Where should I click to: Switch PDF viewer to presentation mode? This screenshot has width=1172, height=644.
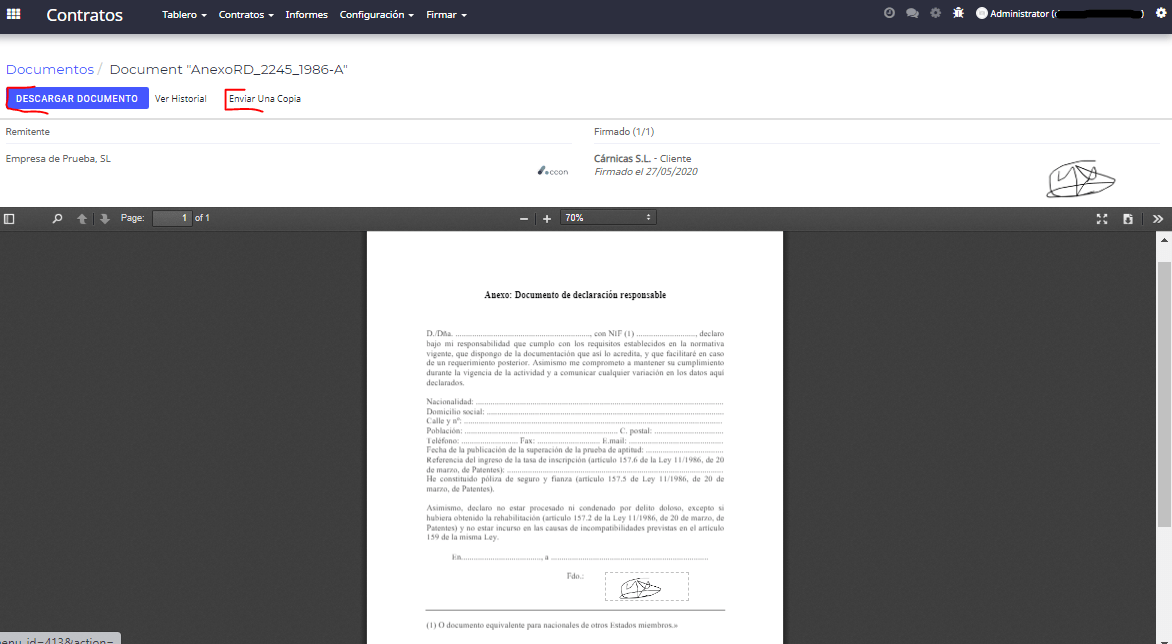tap(1102, 219)
